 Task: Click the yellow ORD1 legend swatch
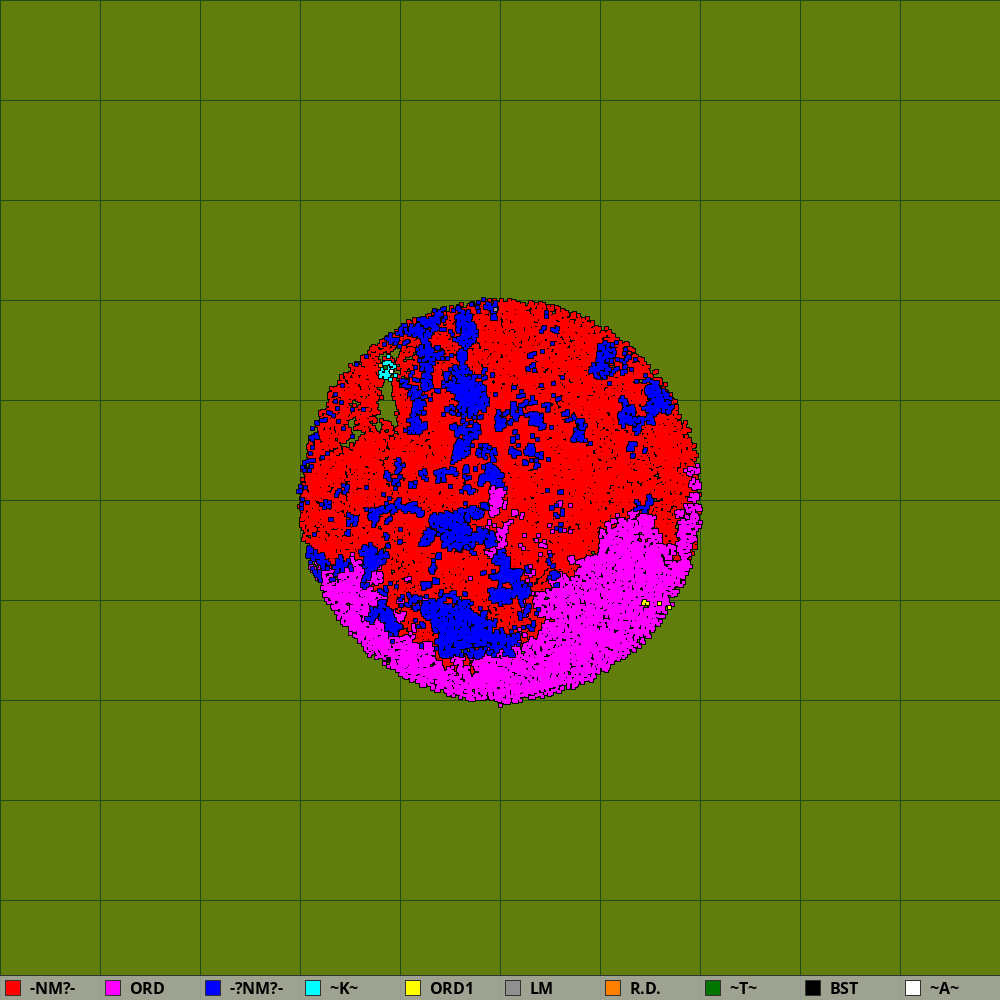tap(413, 988)
